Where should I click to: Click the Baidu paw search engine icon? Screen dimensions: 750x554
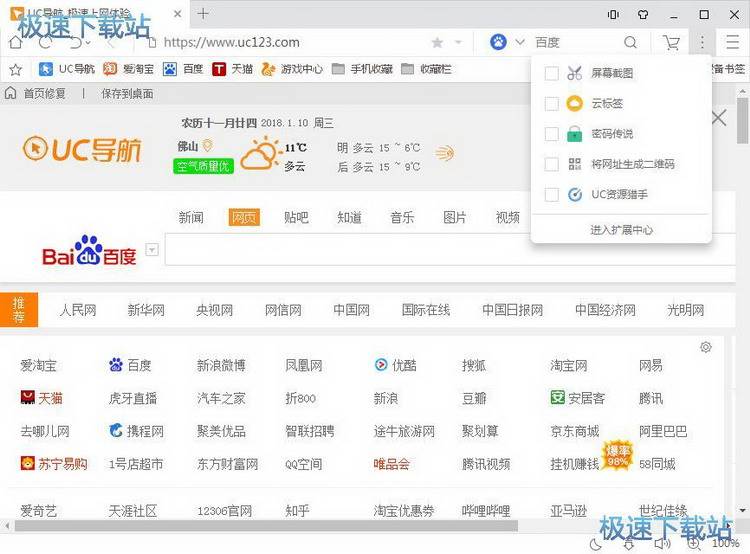(x=498, y=42)
